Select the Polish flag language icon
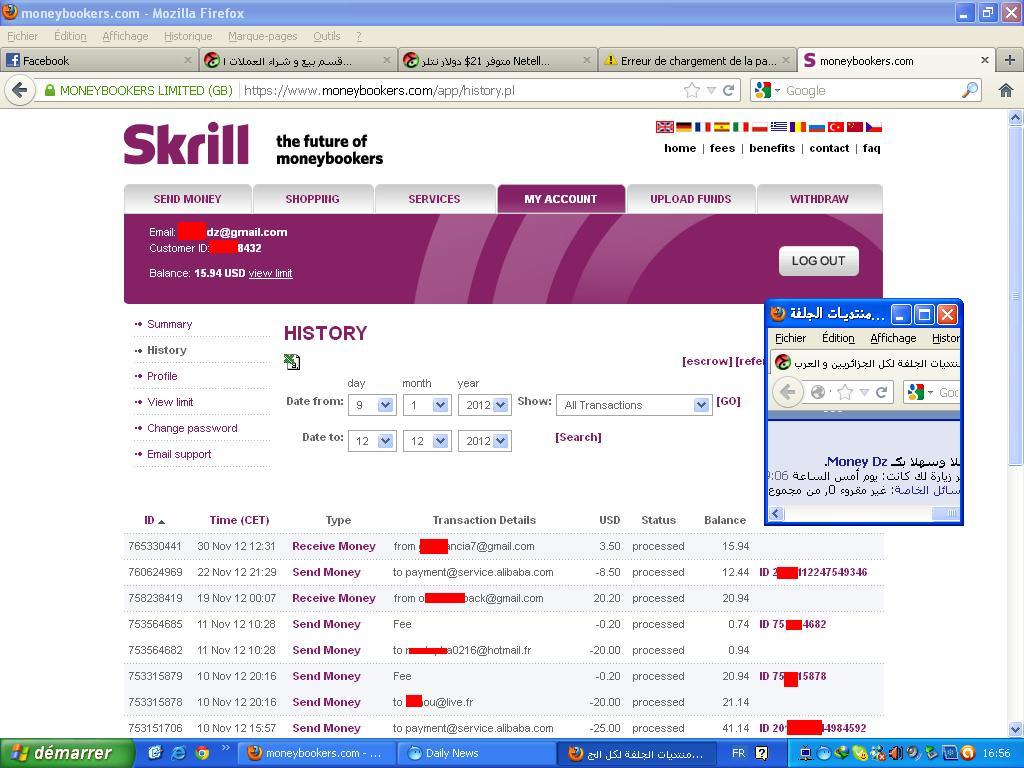 (759, 127)
